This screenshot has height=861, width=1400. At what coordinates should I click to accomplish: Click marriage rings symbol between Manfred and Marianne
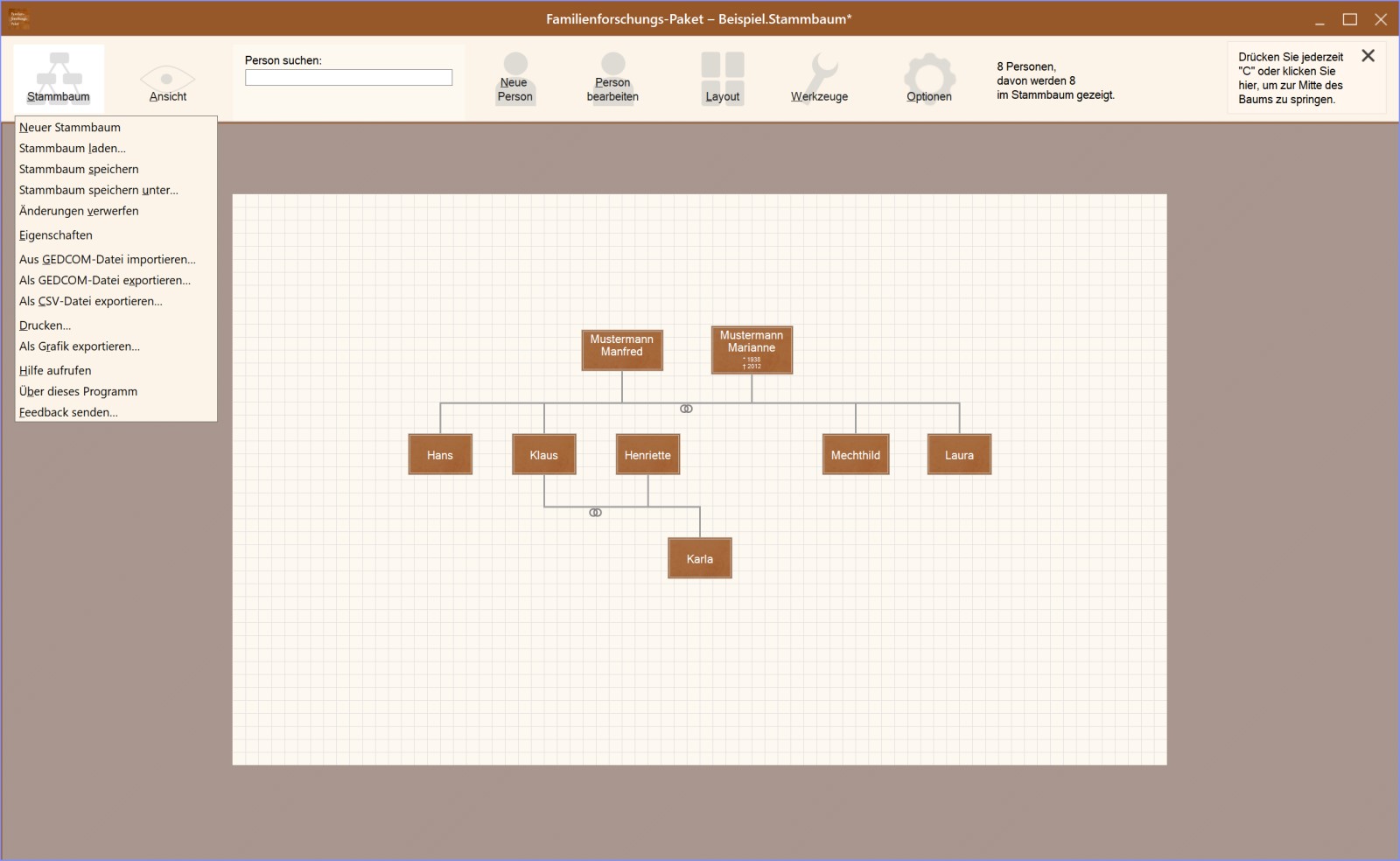click(687, 409)
